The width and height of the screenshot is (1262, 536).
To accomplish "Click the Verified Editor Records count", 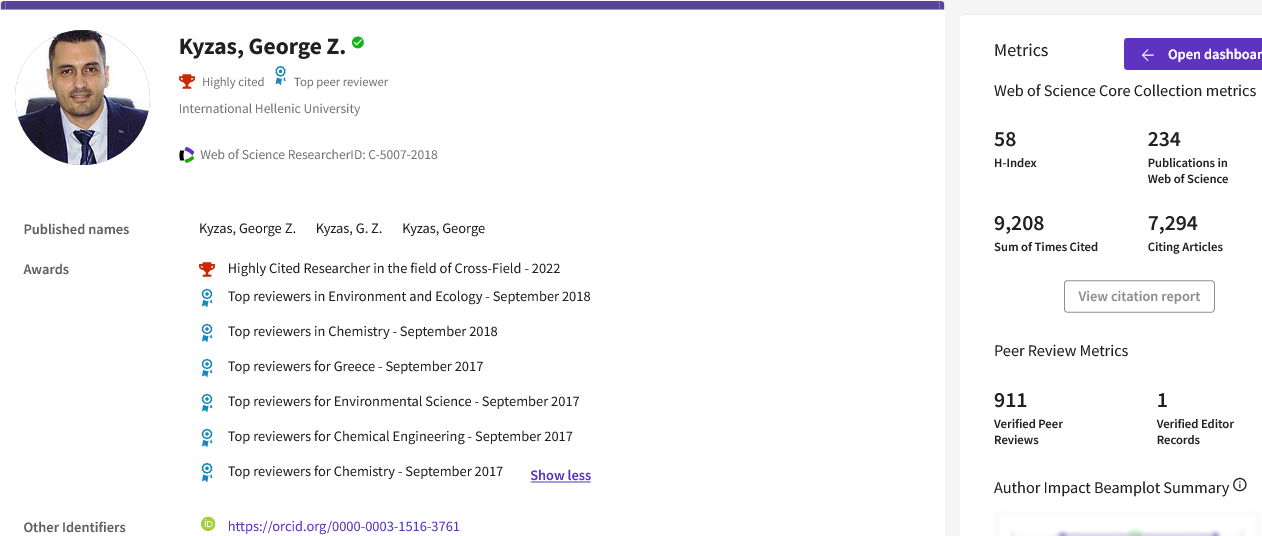I will coord(1162,400).
